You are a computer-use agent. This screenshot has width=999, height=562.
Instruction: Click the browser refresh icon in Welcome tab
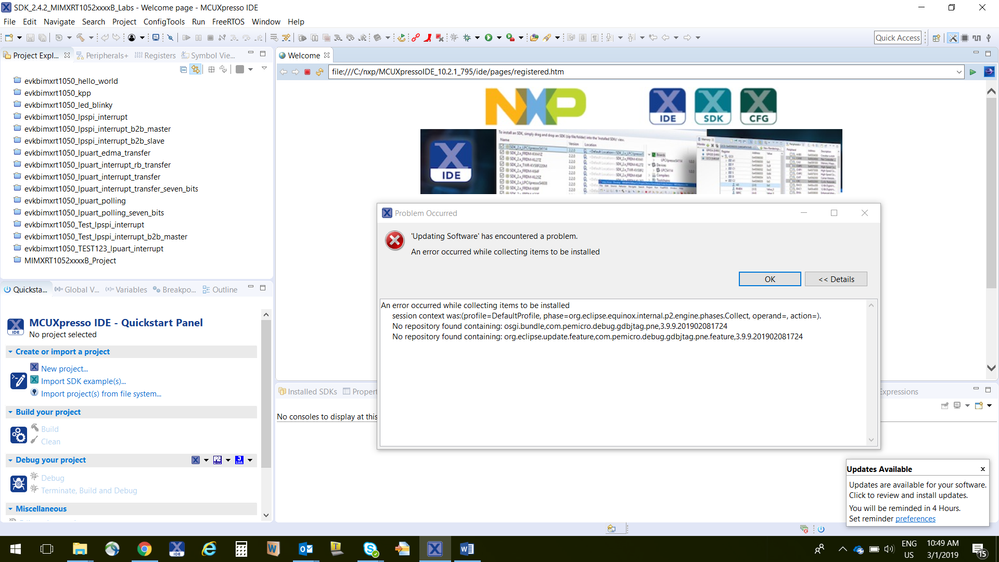(319, 72)
